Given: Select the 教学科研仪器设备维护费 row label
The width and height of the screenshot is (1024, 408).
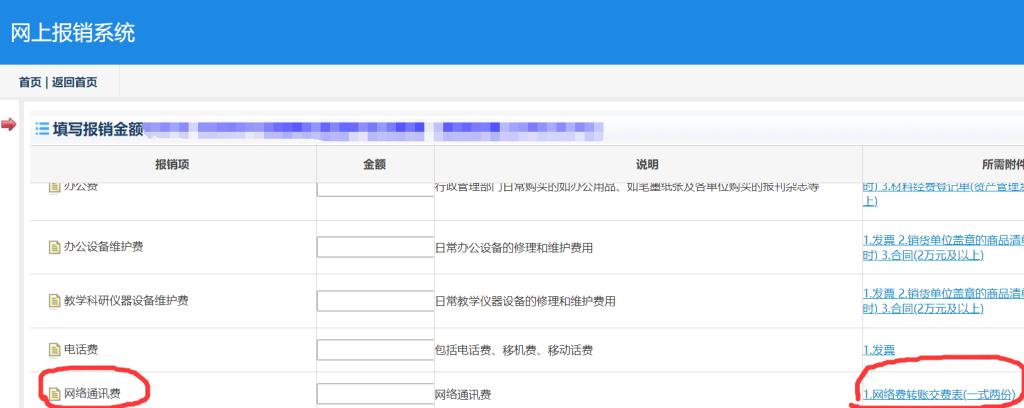Looking at the screenshot, I should tap(127, 301).
